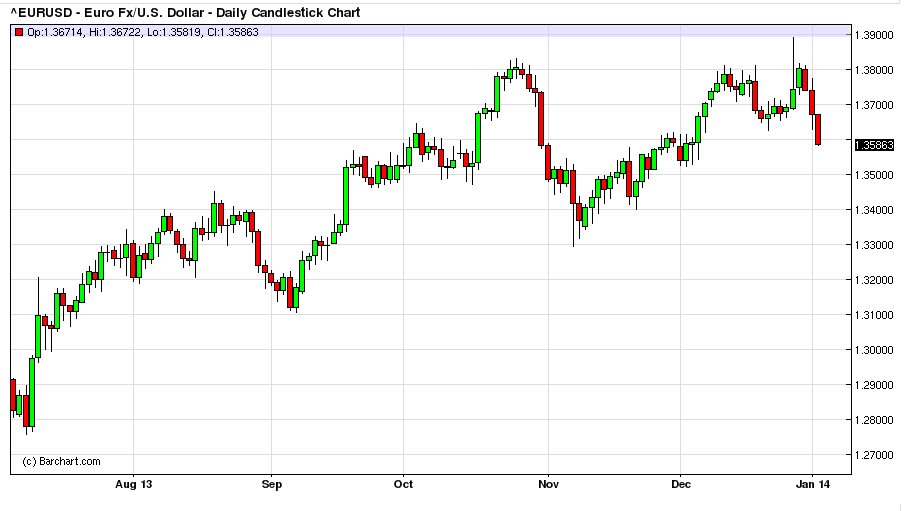Click the 'Aug 13' date axis label

coord(133,484)
